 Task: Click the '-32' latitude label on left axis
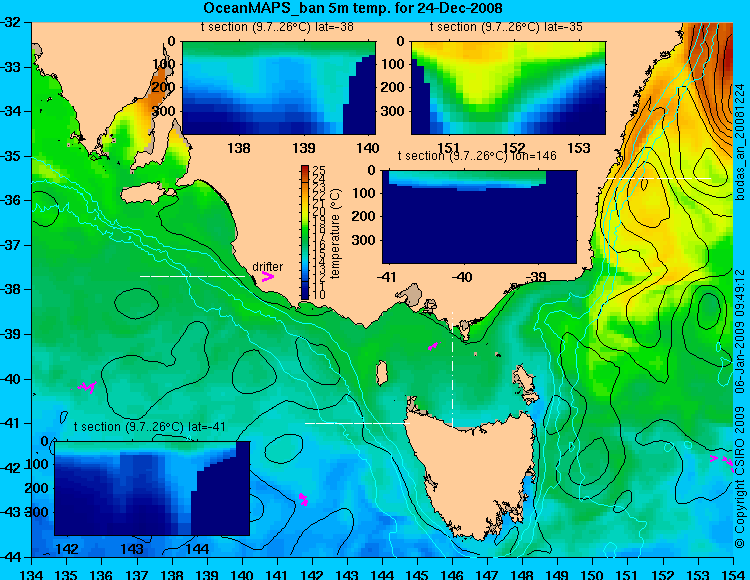point(12,22)
